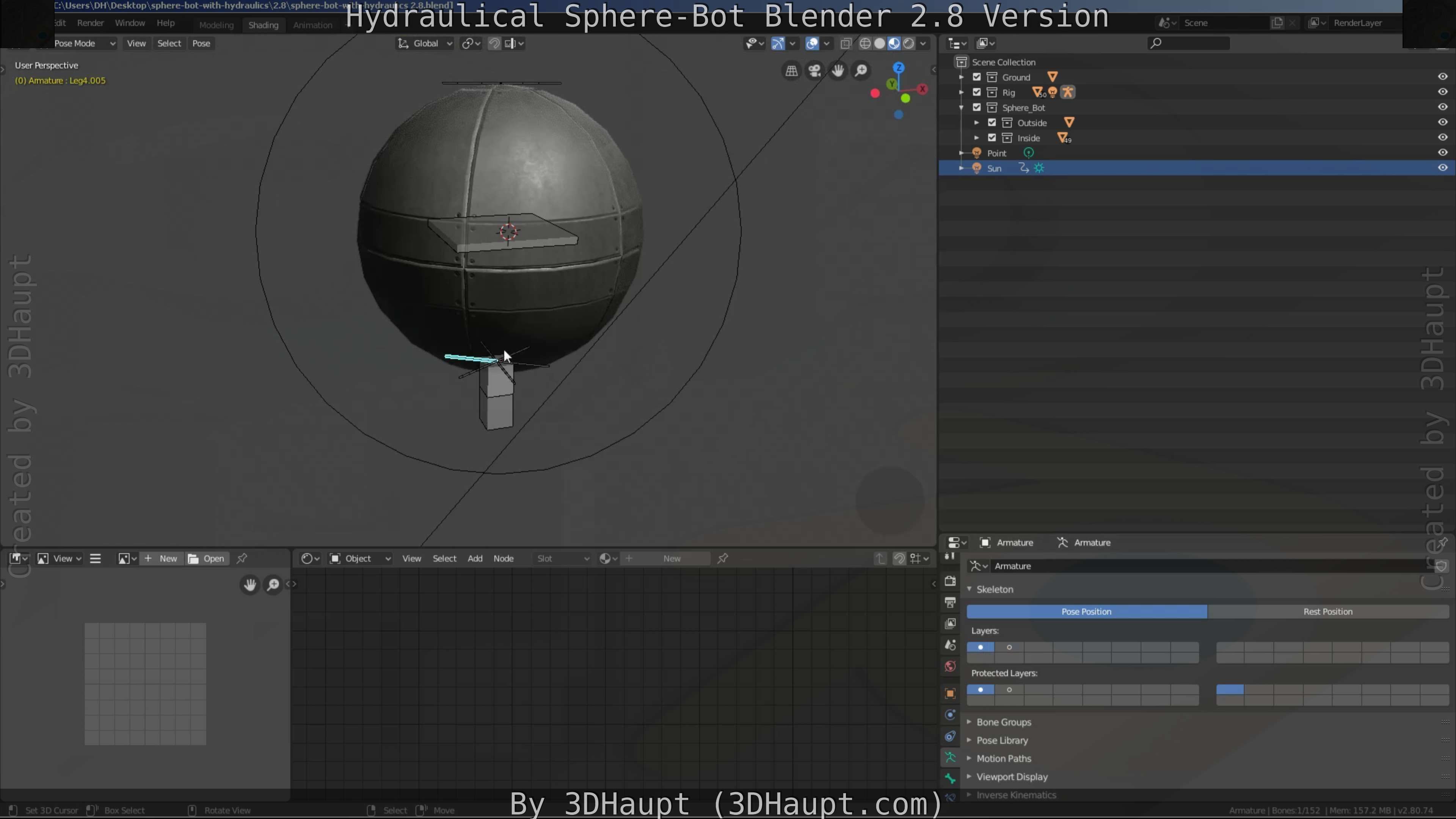Image resolution: width=1456 pixels, height=819 pixels.
Task: Open shading options dropdown arrow
Action: (923, 44)
